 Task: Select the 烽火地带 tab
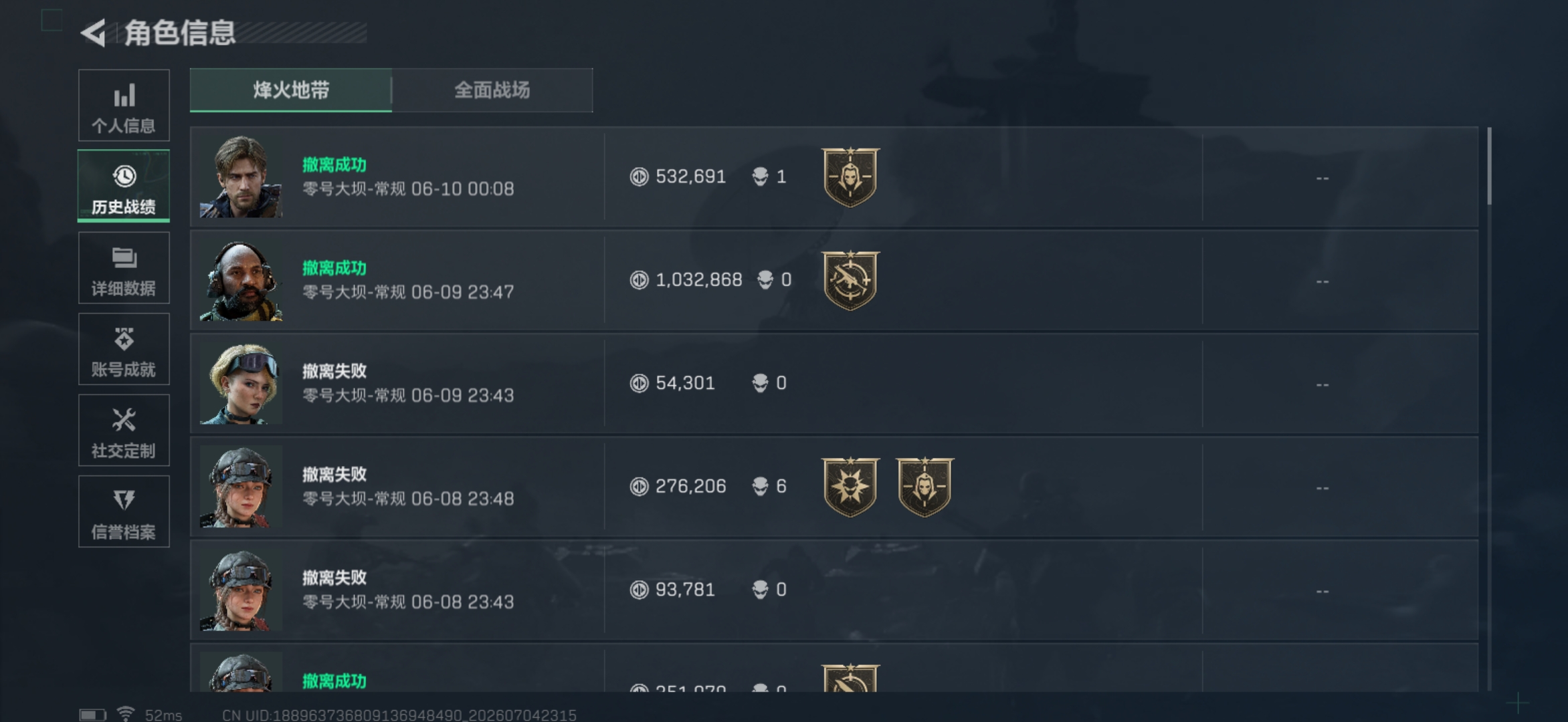point(291,90)
